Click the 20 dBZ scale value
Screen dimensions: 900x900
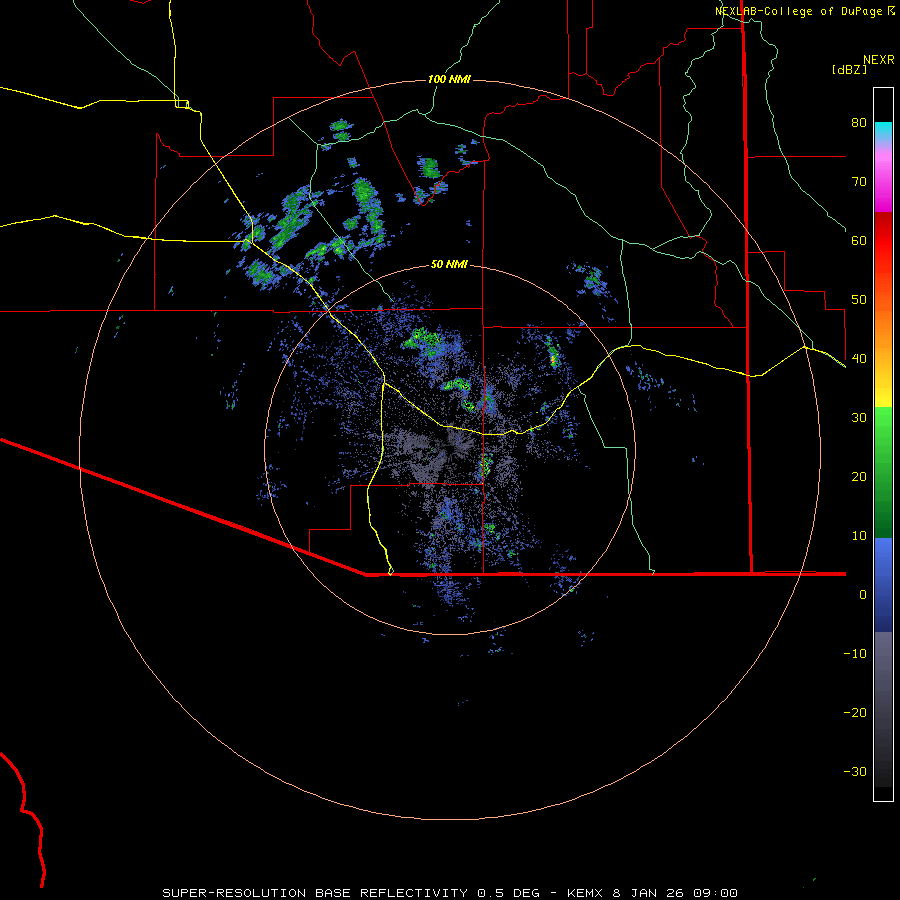[859, 477]
